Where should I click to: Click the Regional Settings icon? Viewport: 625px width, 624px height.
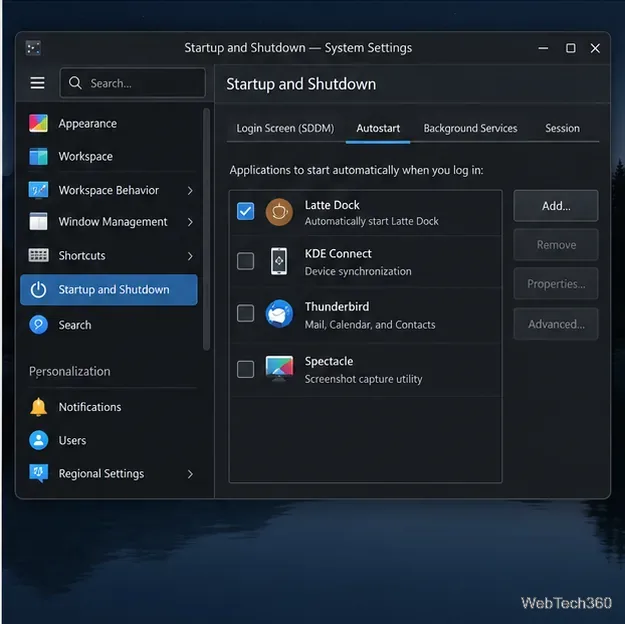click(38, 473)
